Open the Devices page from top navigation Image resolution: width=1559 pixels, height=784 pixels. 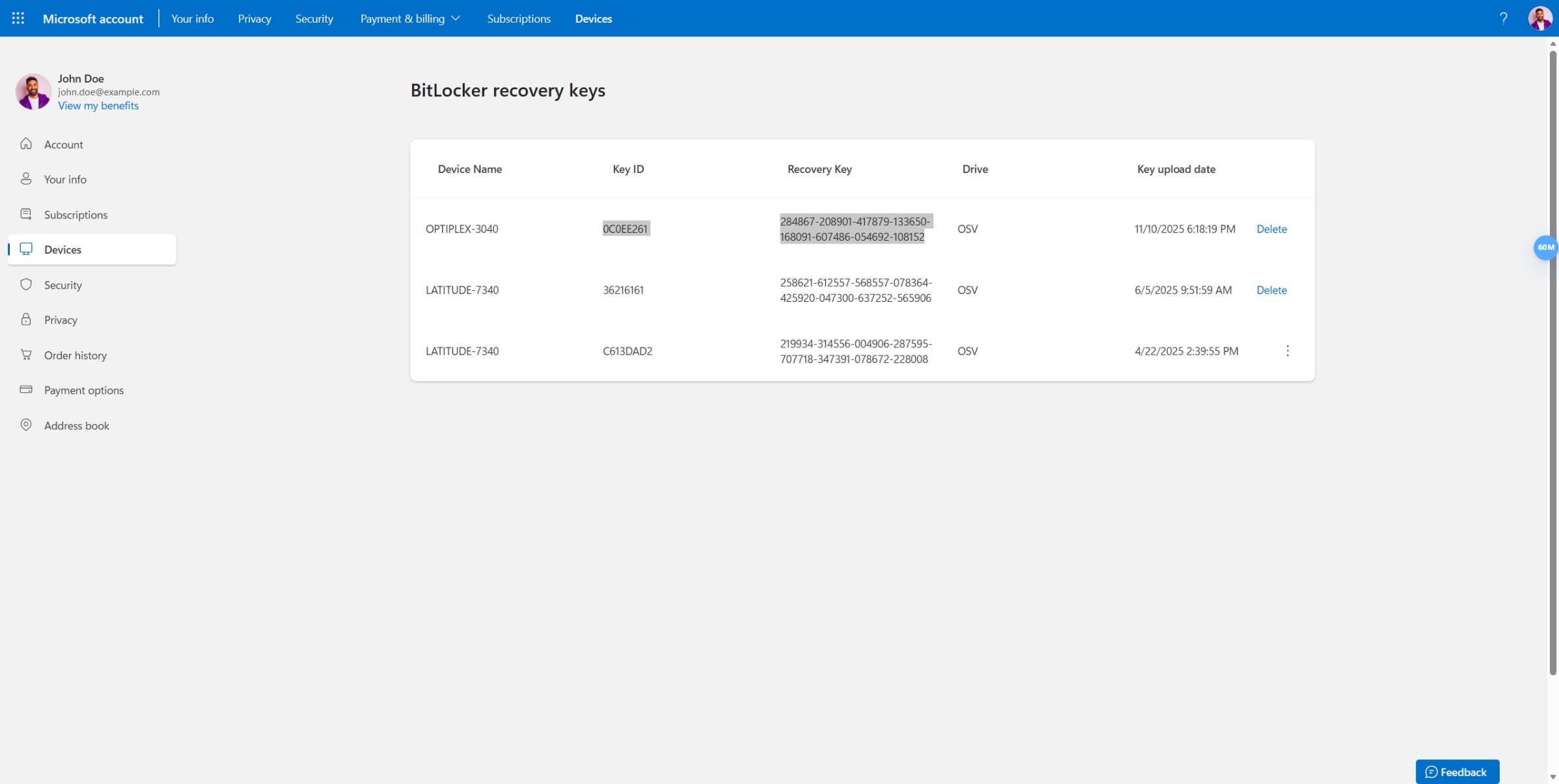coord(593,18)
